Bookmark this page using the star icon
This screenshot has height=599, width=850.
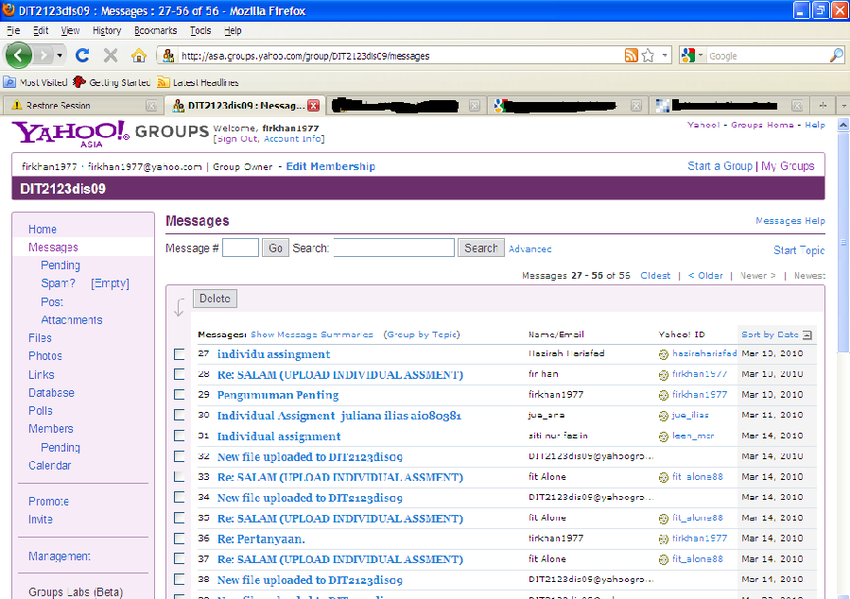click(x=648, y=55)
